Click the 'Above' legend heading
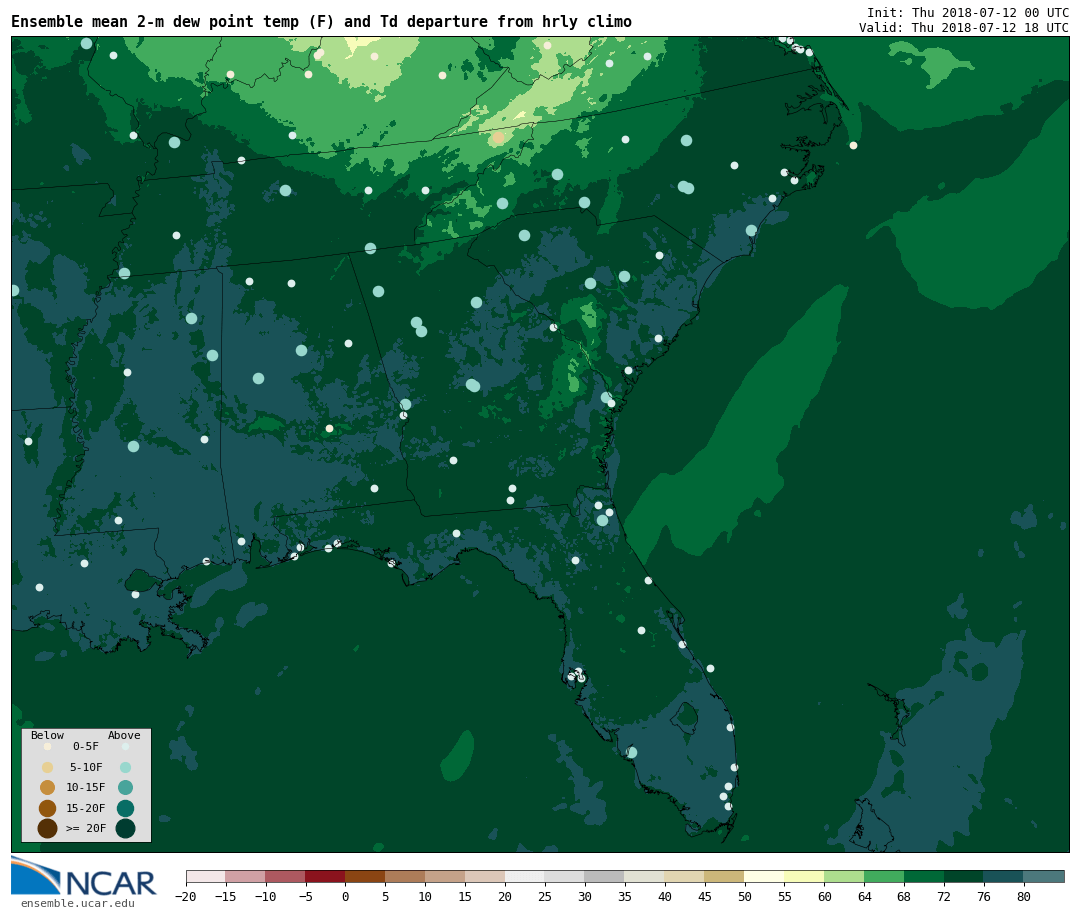This screenshot has height=915, width=1080. coord(124,735)
